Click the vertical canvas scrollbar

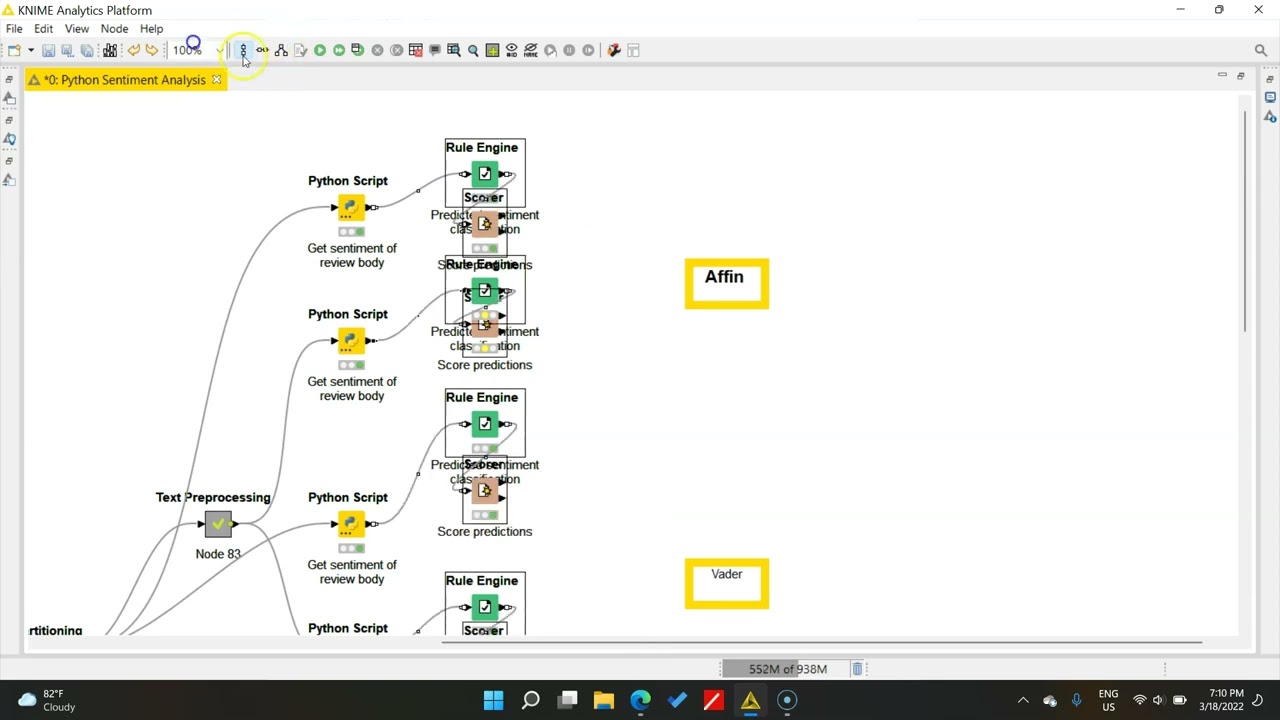click(1245, 223)
